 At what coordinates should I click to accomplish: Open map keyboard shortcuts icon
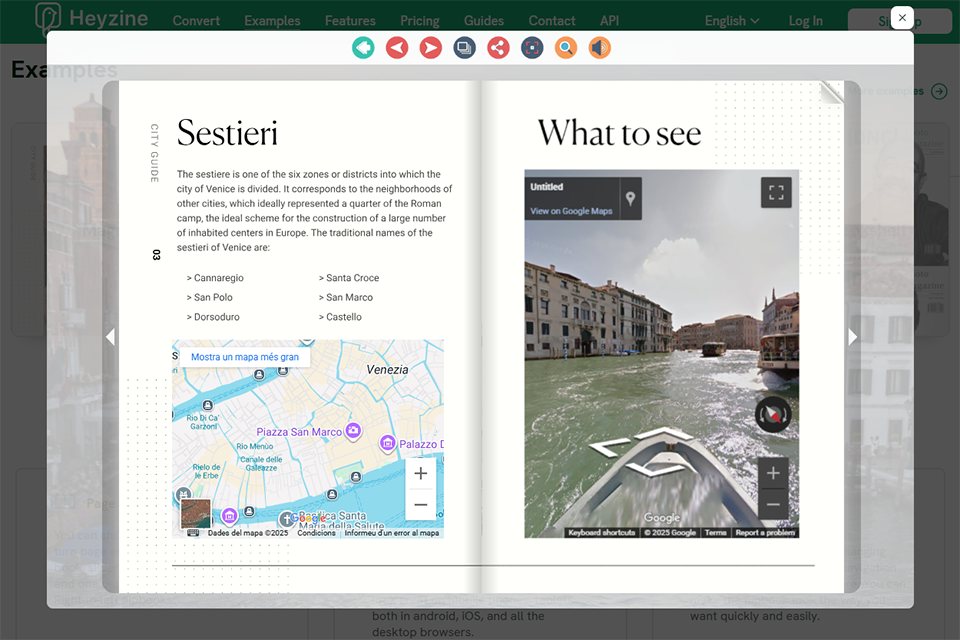click(x=193, y=533)
